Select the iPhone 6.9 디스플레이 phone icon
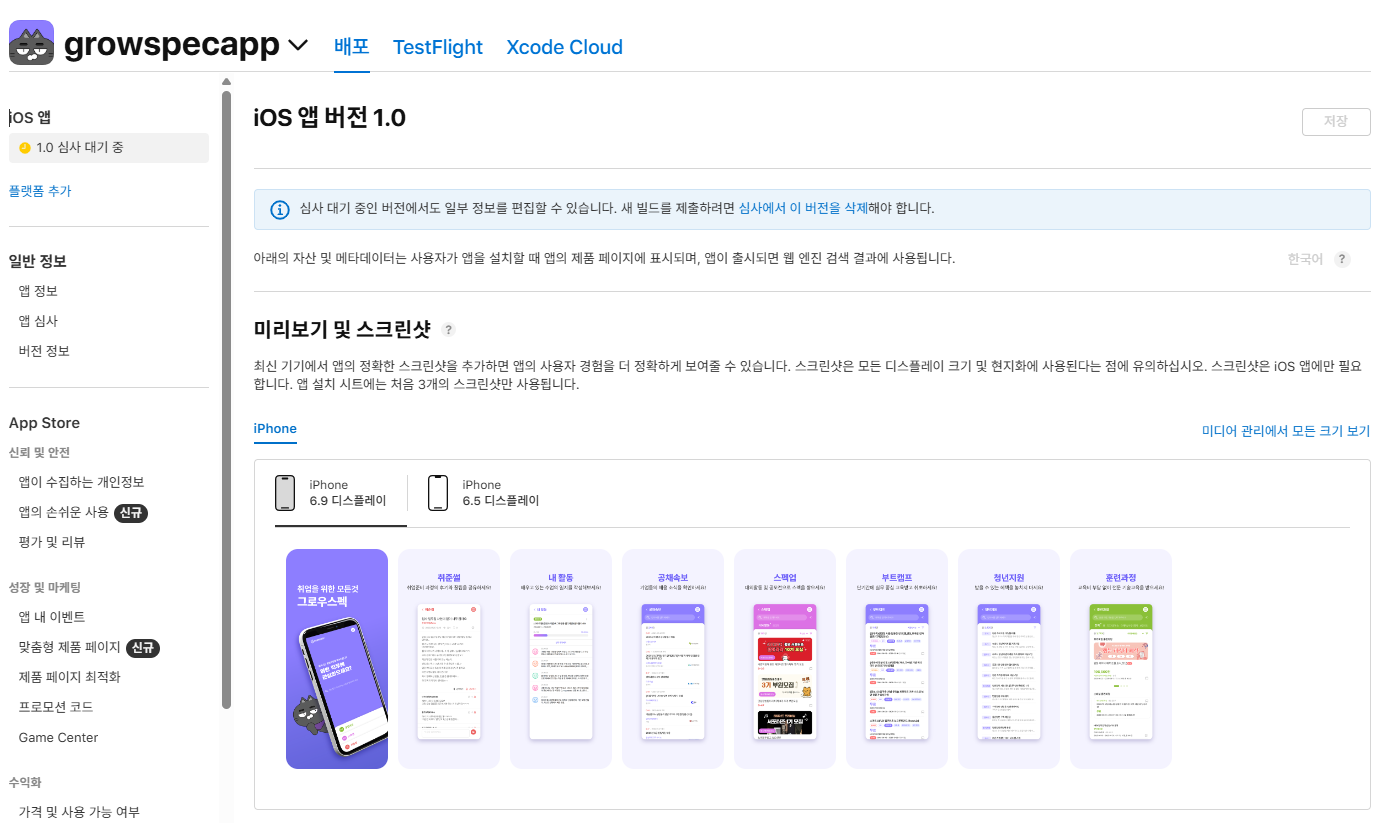Image resolution: width=1382 pixels, height=823 pixels. pyautogui.click(x=286, y=493)
